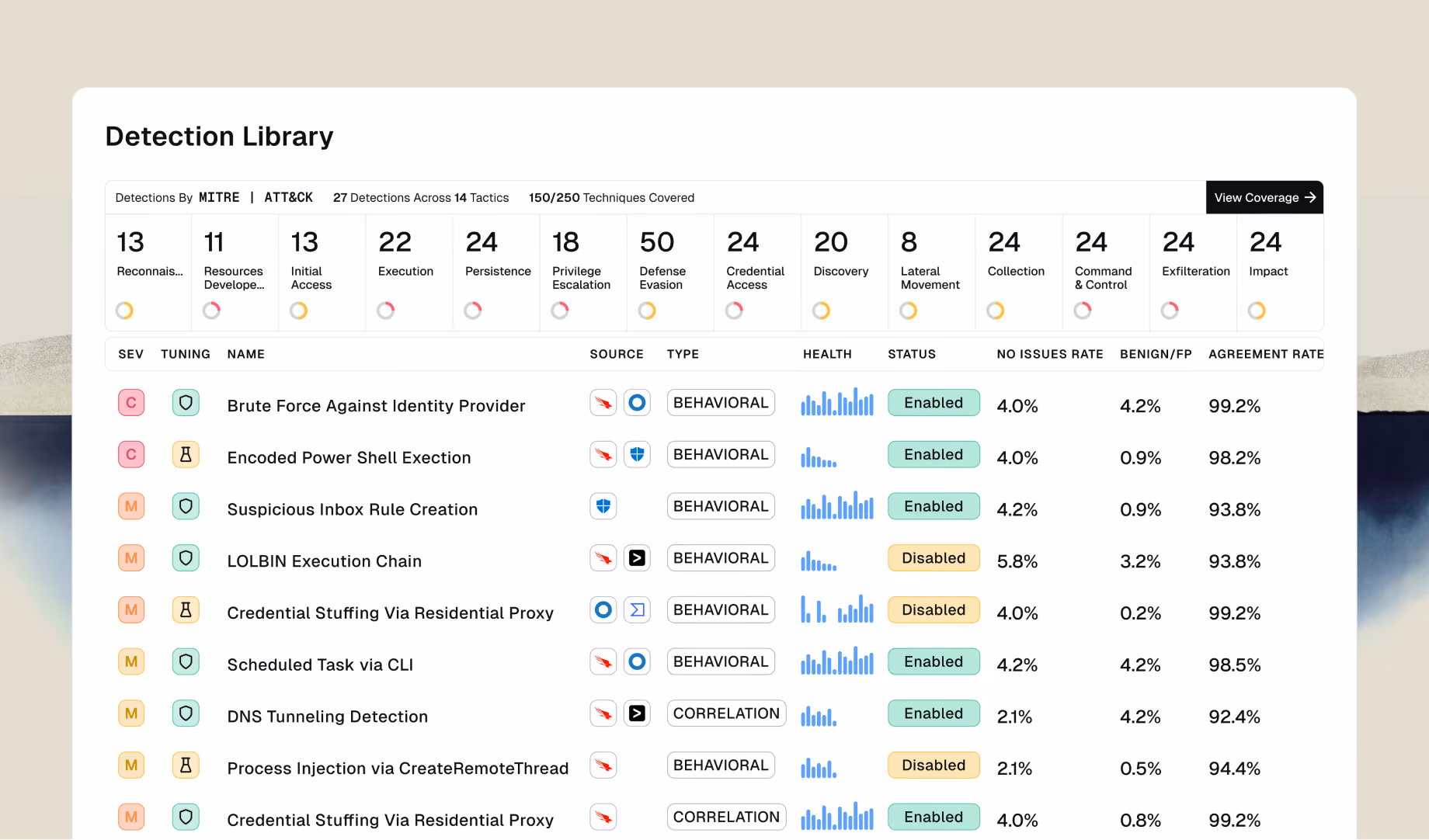Screen dimensions: 1429x840
Task: Click the Enabled status for Suspicious Inbox Rule Creation
Action: point(934,506)
